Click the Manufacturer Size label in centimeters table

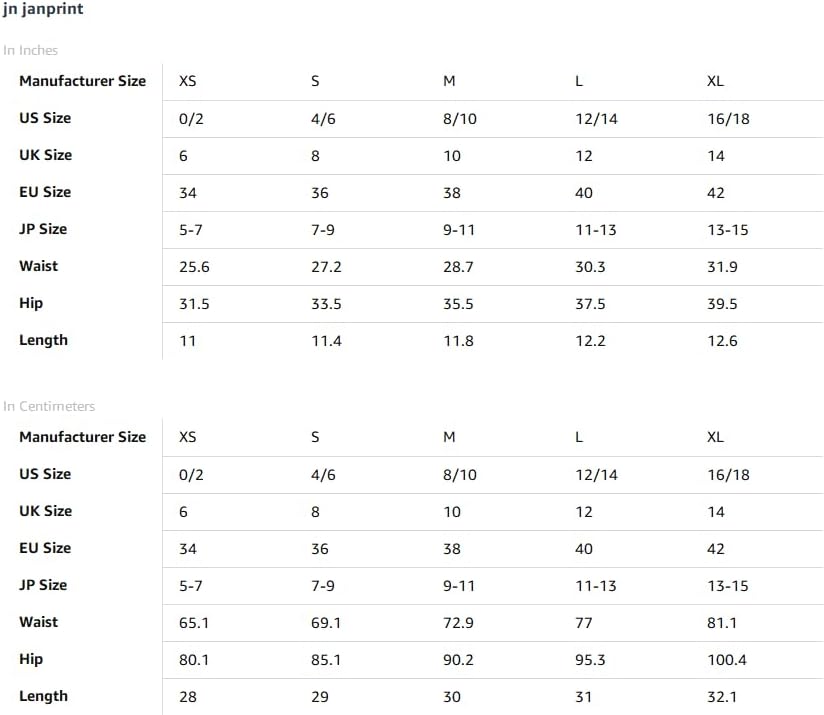click(x=83, y=437)
